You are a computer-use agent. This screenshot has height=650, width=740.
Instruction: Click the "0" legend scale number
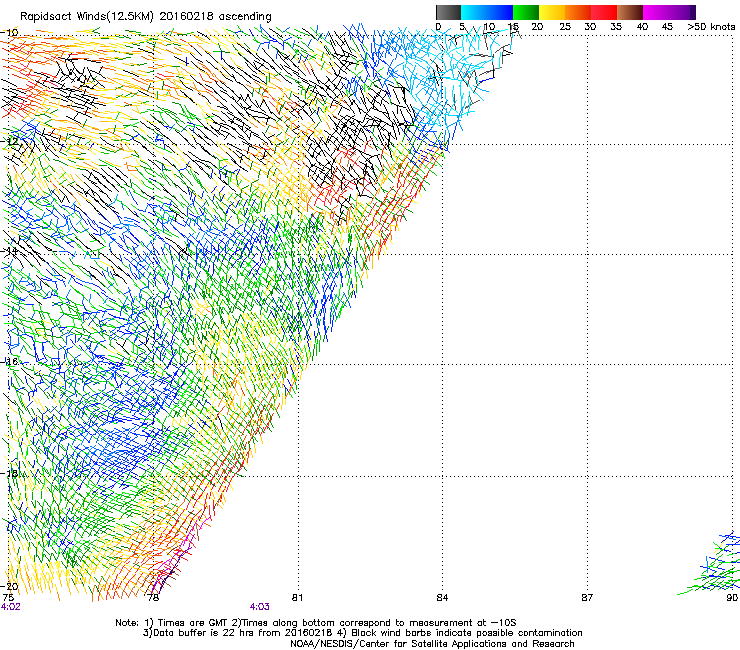438,27
